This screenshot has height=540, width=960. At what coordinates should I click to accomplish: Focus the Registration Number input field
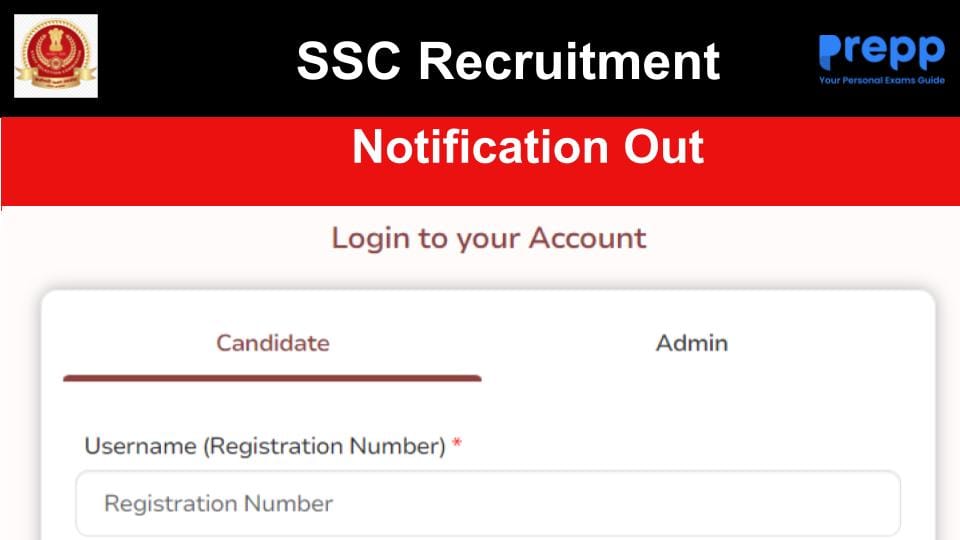tap(488, 503)
